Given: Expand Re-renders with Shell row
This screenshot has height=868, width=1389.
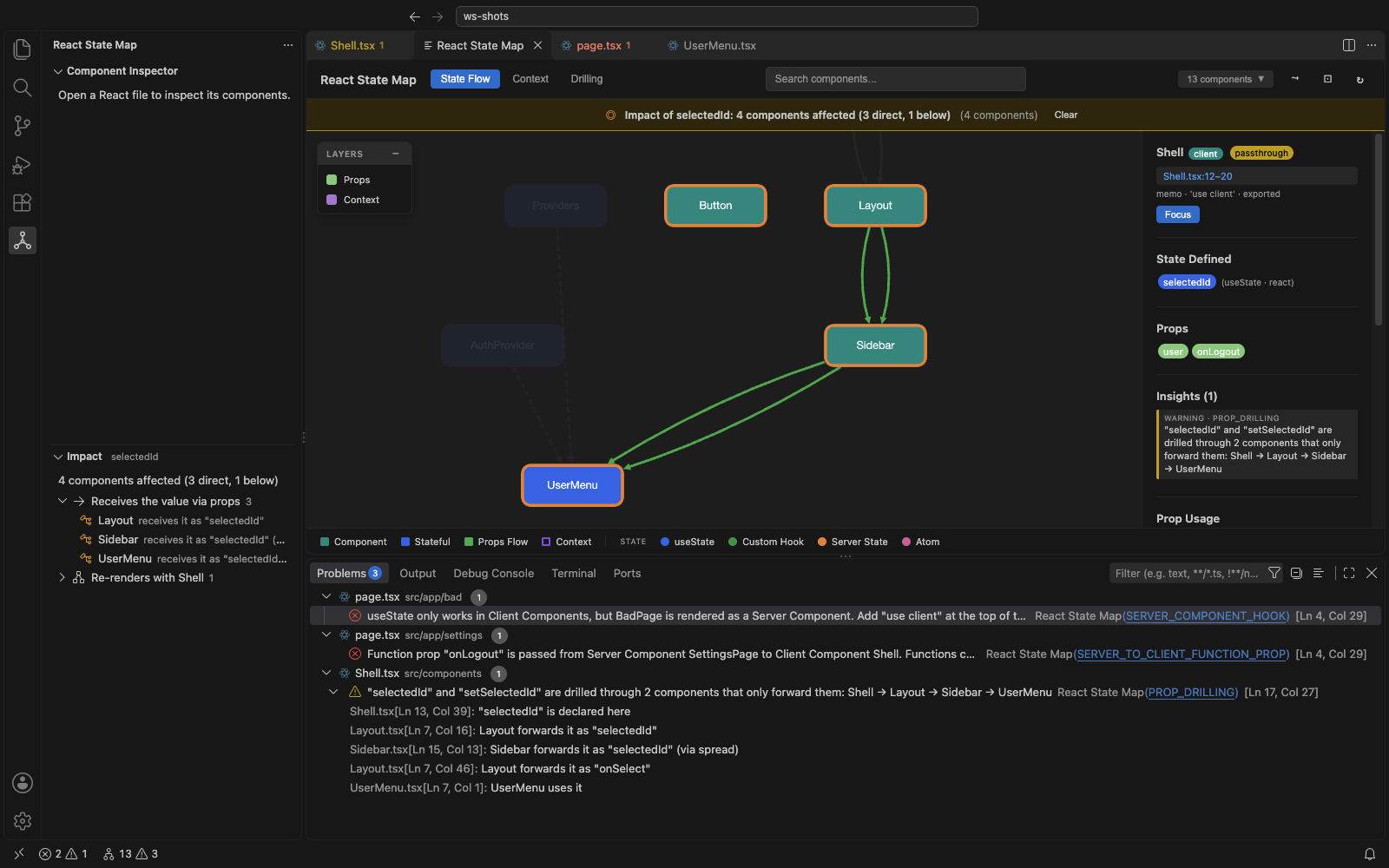Looking at the screenshot, I should click(x=62, y=577).
